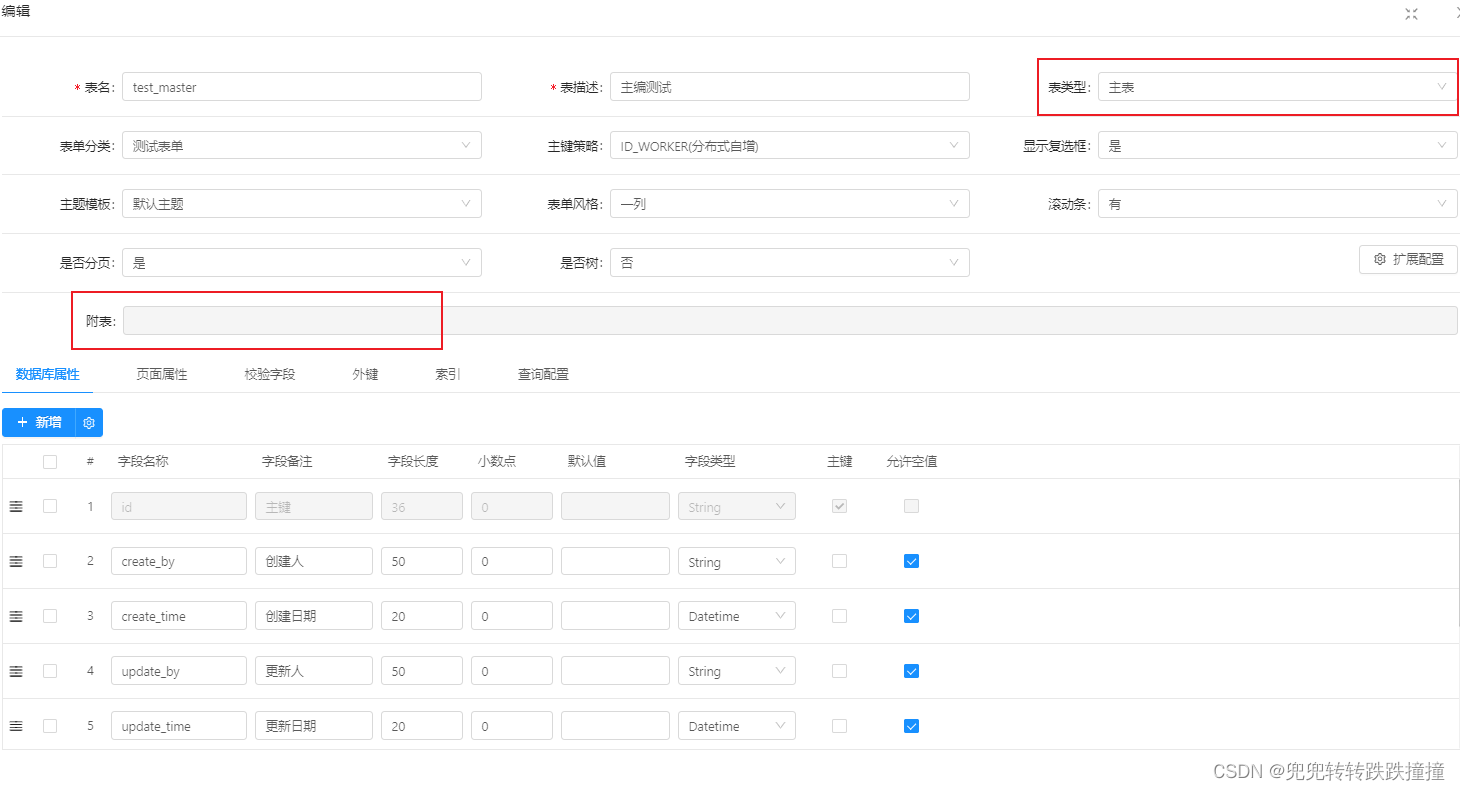Uncheck 允许空值 for update_time row
This screenshot has width=1460, height=790.
coord(911,726)
